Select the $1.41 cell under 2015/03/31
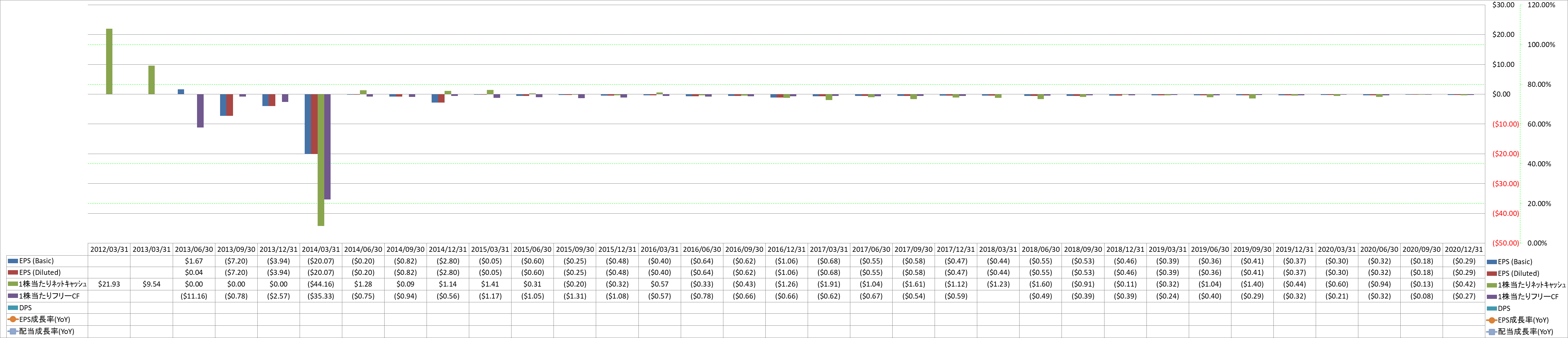The image size is (1568, 338). [490, 284]
